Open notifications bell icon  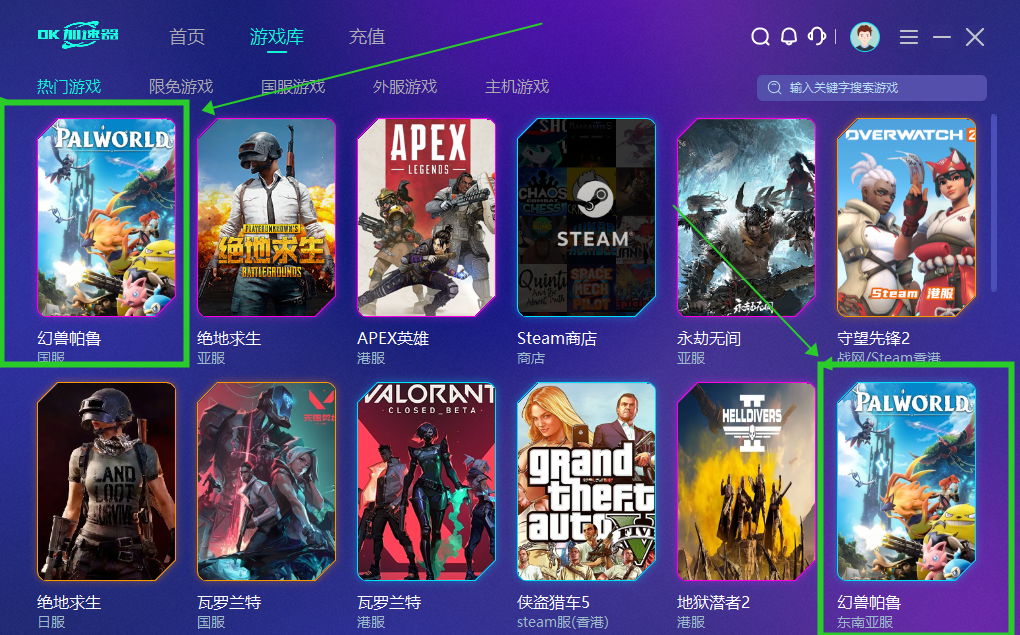click(x=788, y=36)
